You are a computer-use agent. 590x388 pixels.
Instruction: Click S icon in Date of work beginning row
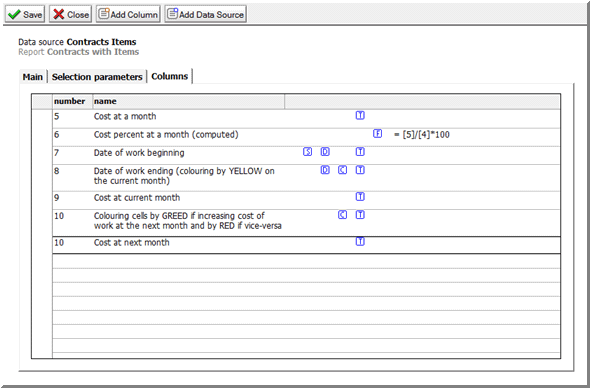coord(307,152)
